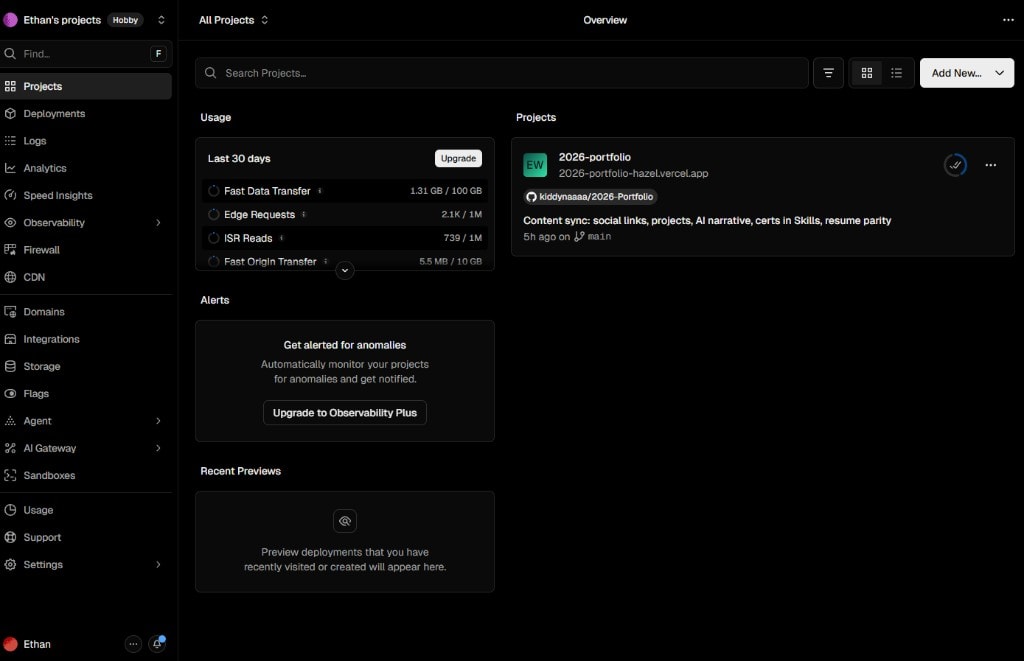The height and width of the screenshot is (661, 1024).
Task: Expand the usage list with chevron
Action: tap(345, 270)
